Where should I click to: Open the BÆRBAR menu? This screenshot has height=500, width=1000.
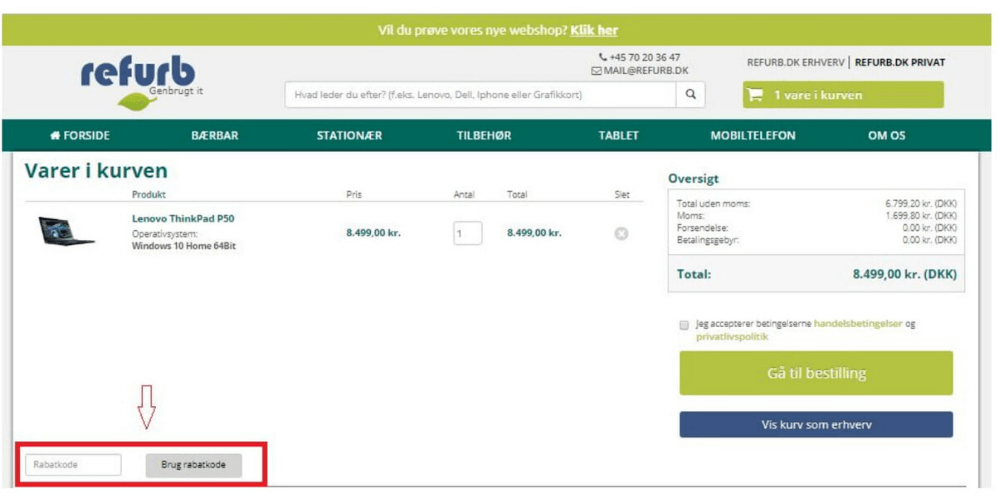[215, 135]
